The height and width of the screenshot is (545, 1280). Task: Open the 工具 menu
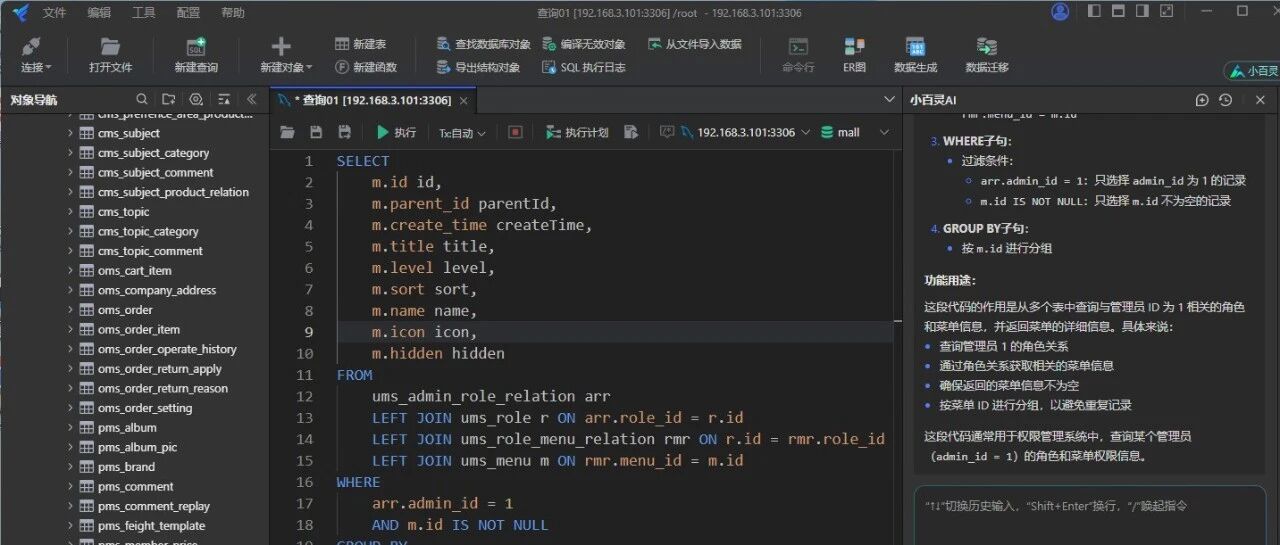[144, 13]
